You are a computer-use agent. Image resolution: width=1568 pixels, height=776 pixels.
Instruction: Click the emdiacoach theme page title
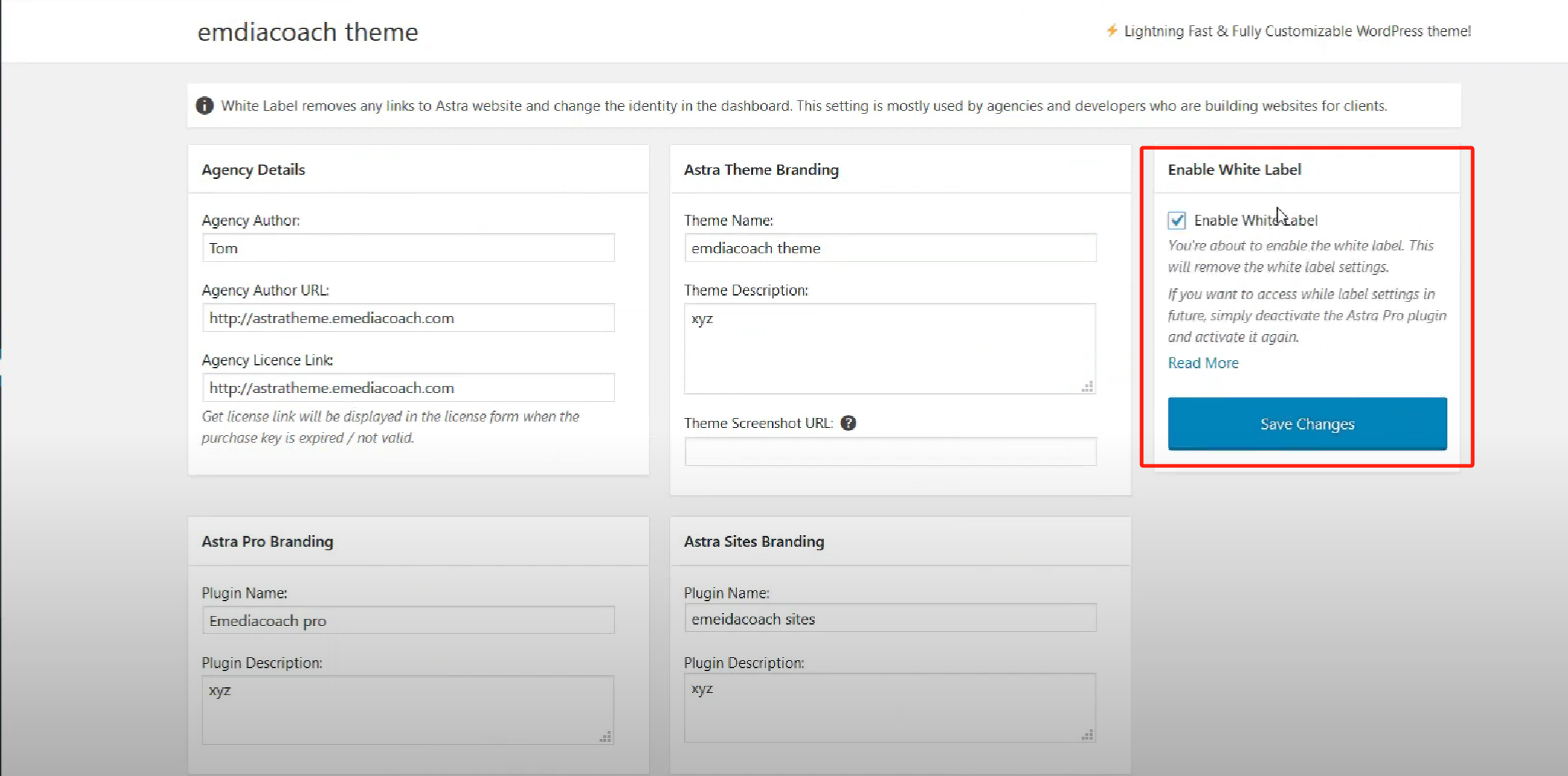tap(308, 32)
